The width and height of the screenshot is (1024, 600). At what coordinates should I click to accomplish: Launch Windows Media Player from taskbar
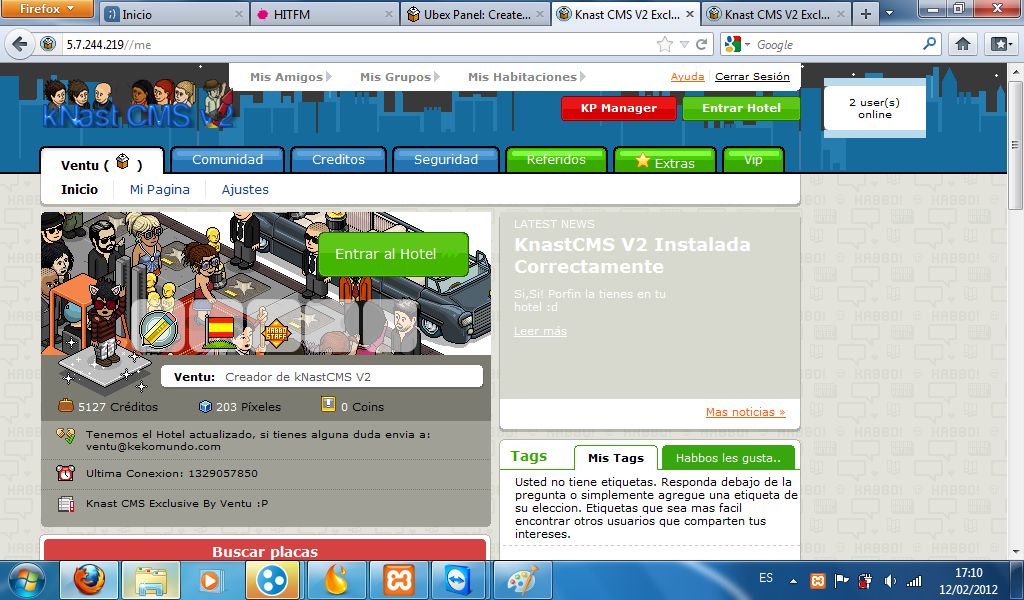211,580
